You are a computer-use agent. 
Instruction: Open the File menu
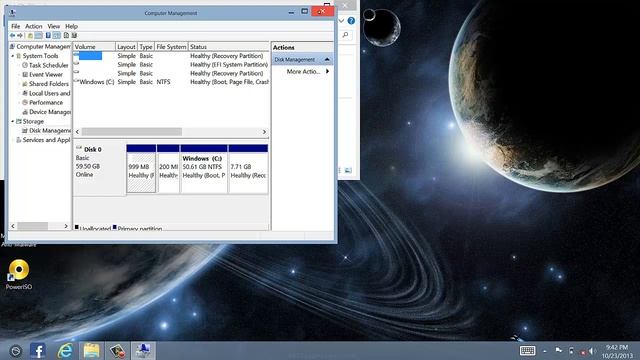pos(16,26)
